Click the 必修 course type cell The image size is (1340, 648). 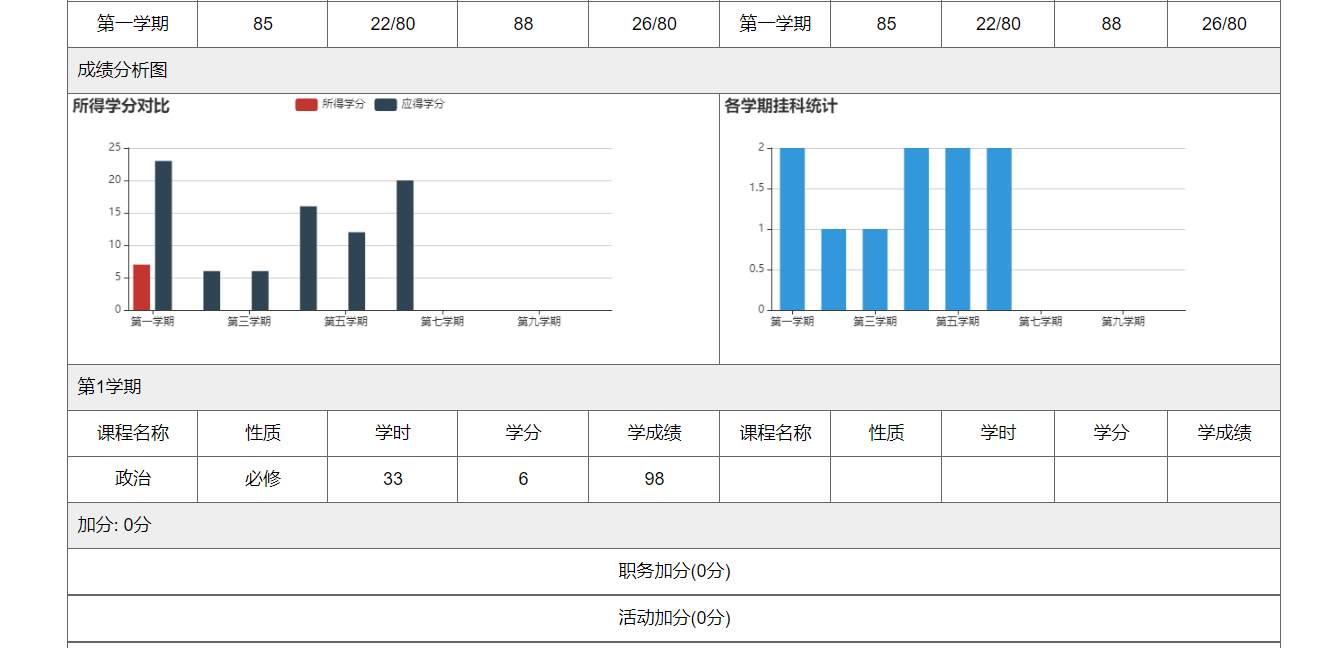click(262, 479)
